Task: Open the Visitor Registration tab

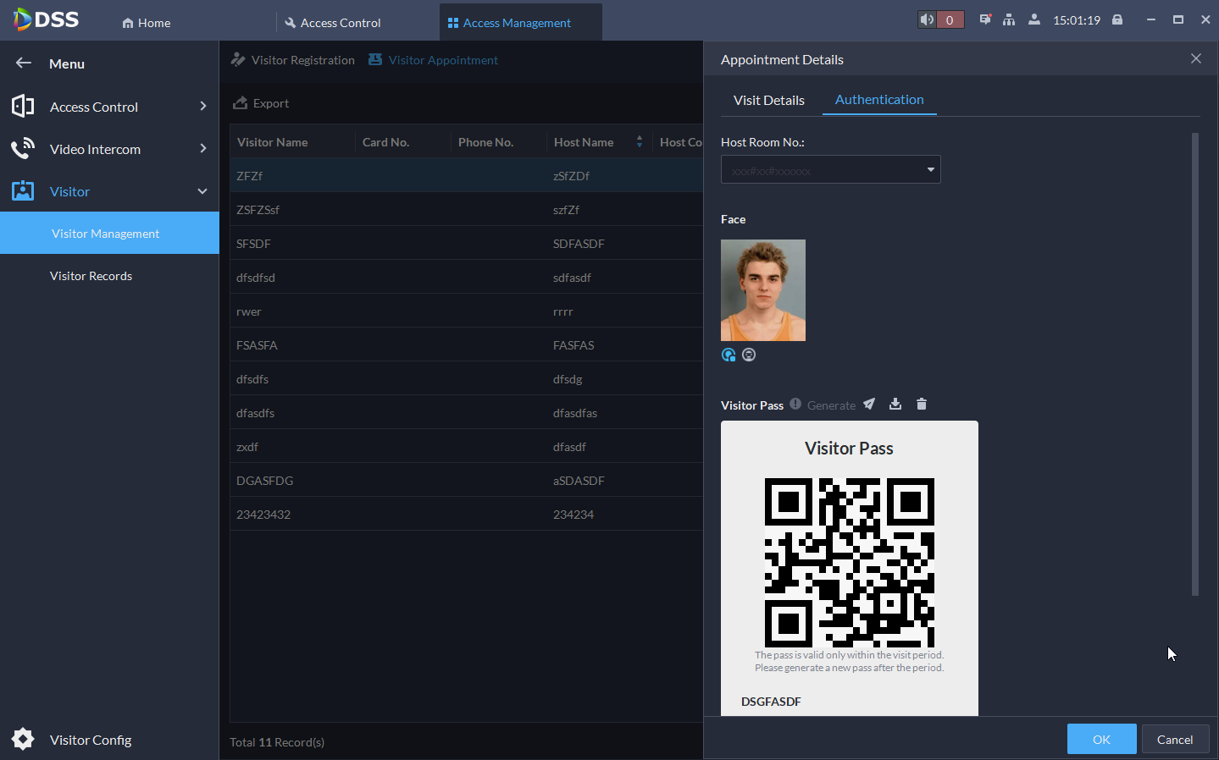Action: click(293, 60)
